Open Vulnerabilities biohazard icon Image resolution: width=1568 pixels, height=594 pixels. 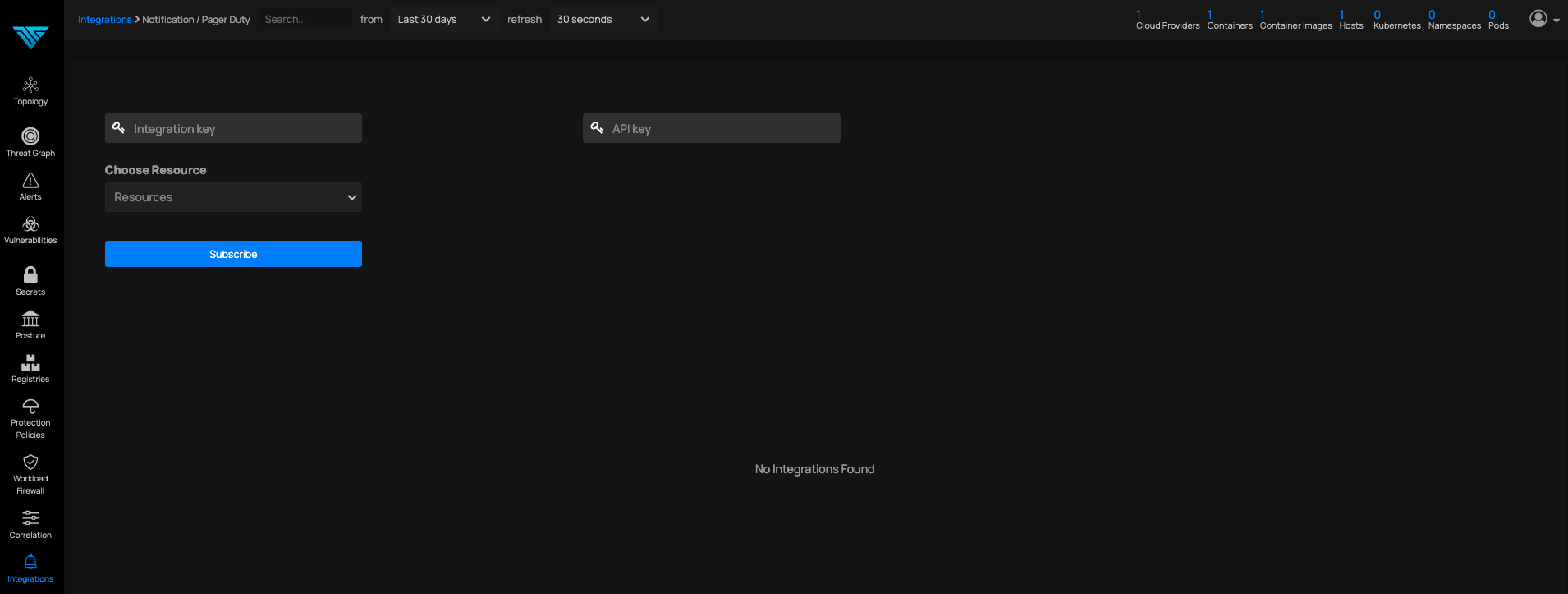[x=30, y=224]
